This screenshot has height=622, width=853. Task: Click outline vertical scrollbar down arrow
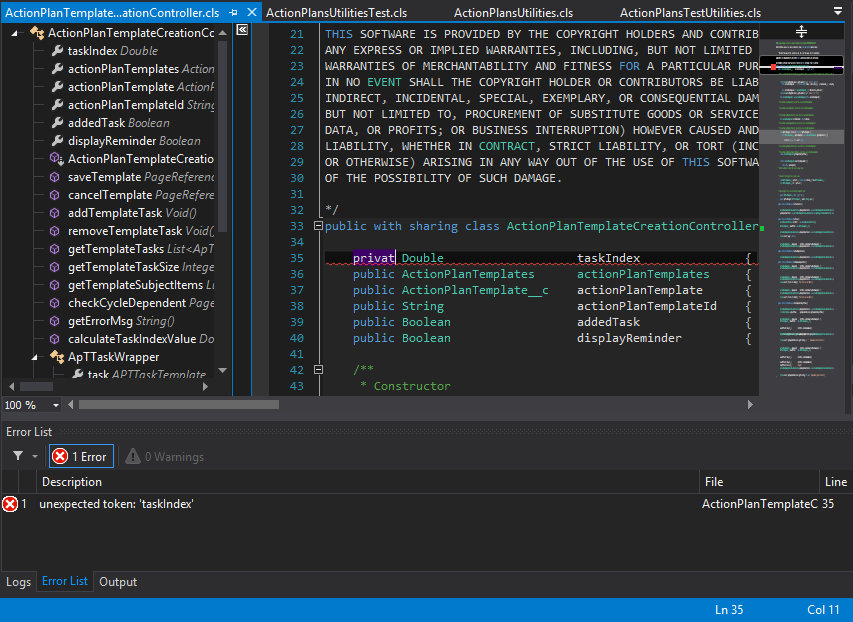point(222,370)
